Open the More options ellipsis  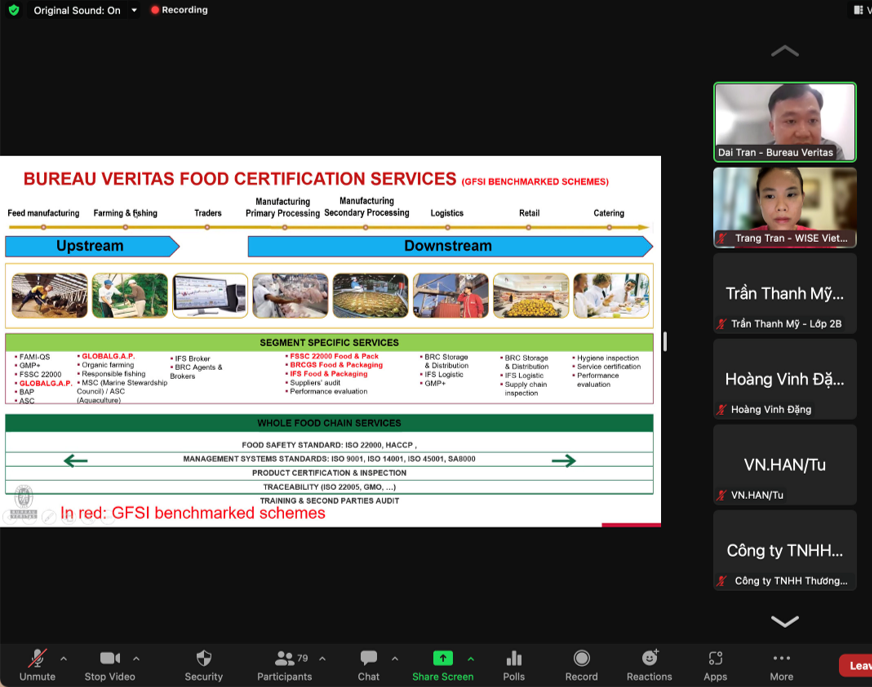(x=780, y=658)
